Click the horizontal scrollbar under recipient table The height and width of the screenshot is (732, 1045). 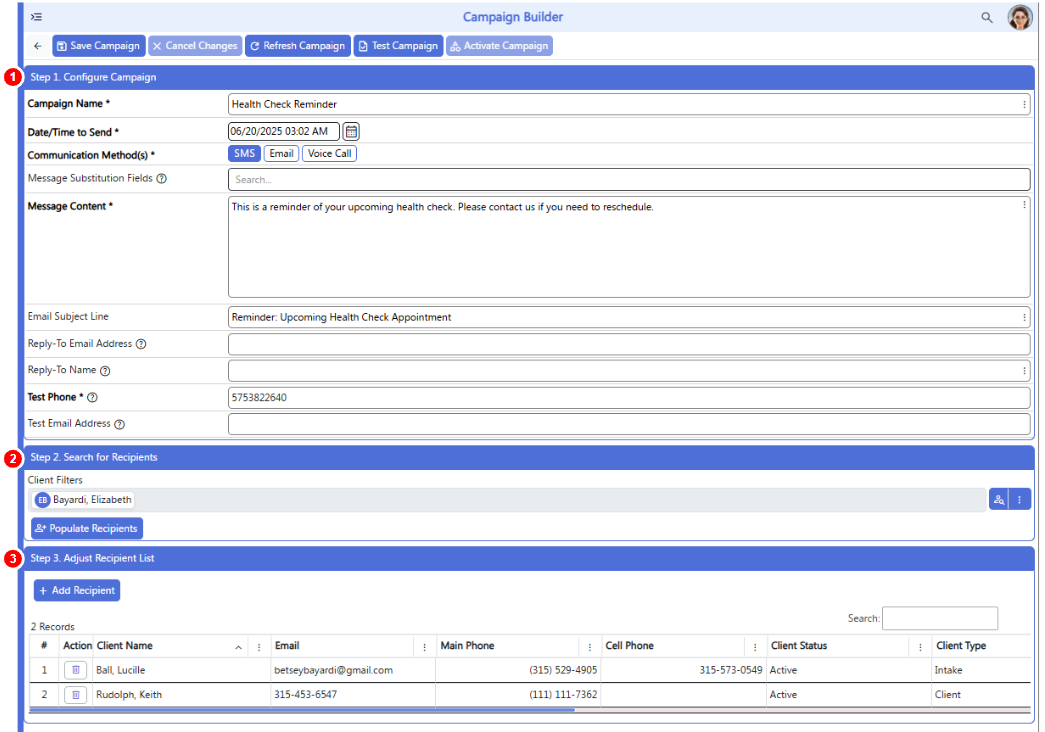coord(302,710)
